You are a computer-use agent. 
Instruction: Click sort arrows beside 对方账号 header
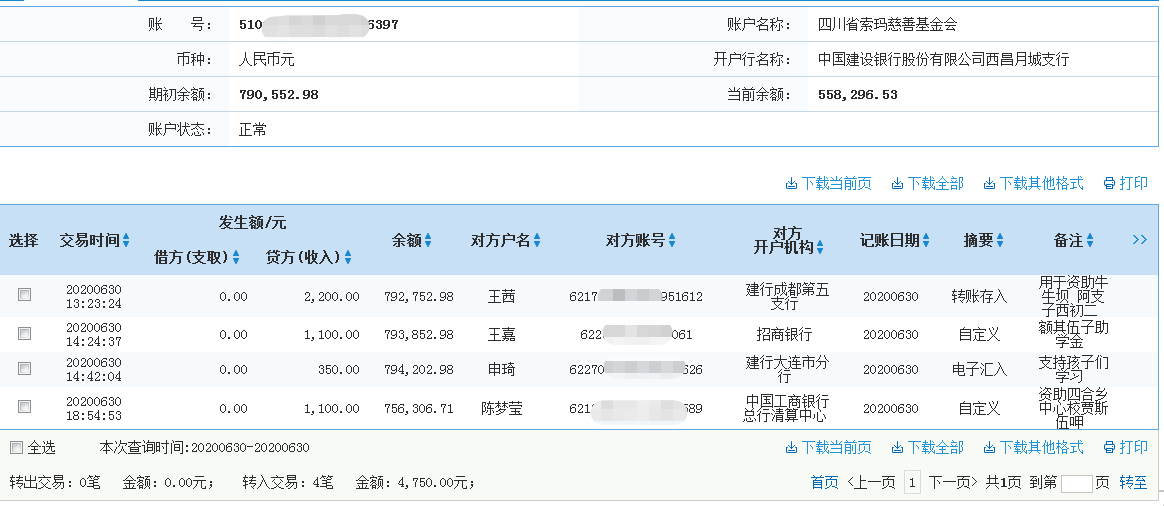(672, 241)
